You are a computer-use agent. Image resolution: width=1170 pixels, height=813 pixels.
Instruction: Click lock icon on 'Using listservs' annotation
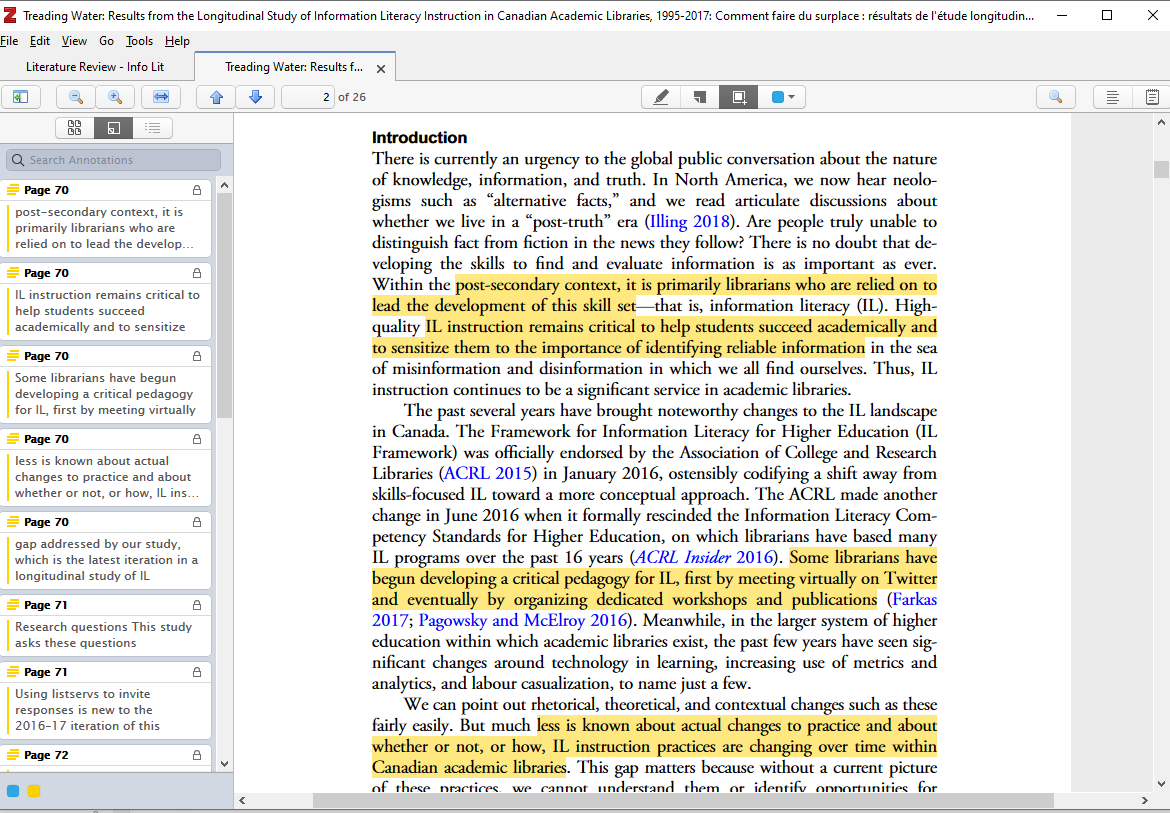coord(197,672)
